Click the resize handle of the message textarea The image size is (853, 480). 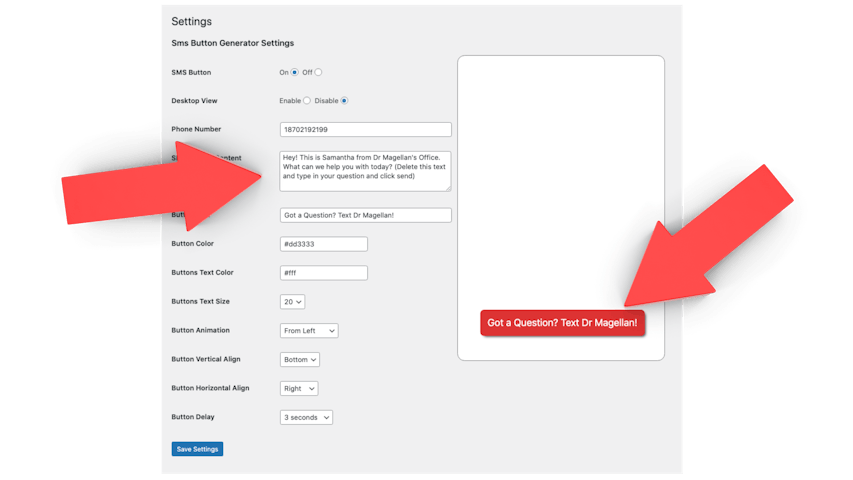(x=448, y=188)
